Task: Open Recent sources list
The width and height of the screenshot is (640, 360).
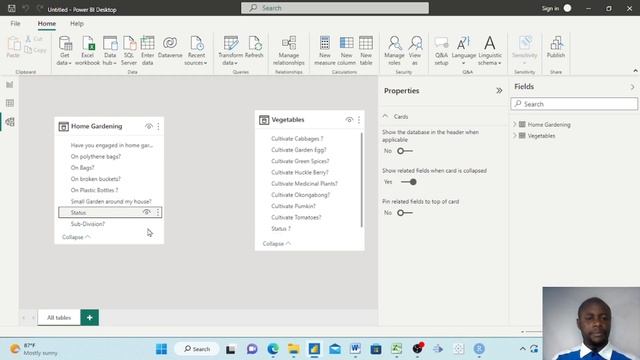Action: pyautogui.click(x=196, y=51)
